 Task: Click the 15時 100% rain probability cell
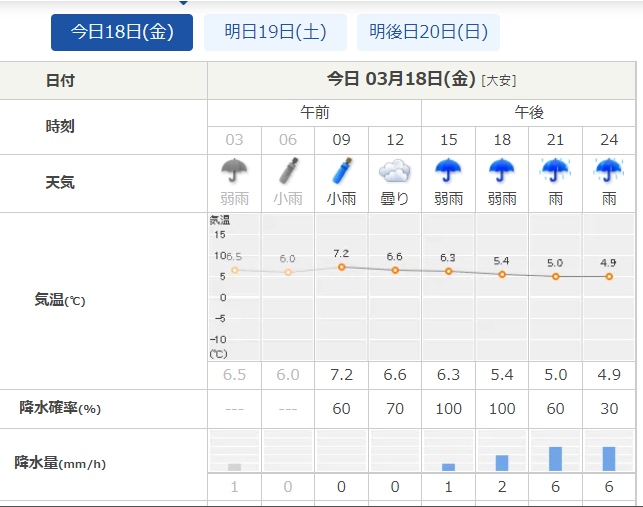point(449,409)
